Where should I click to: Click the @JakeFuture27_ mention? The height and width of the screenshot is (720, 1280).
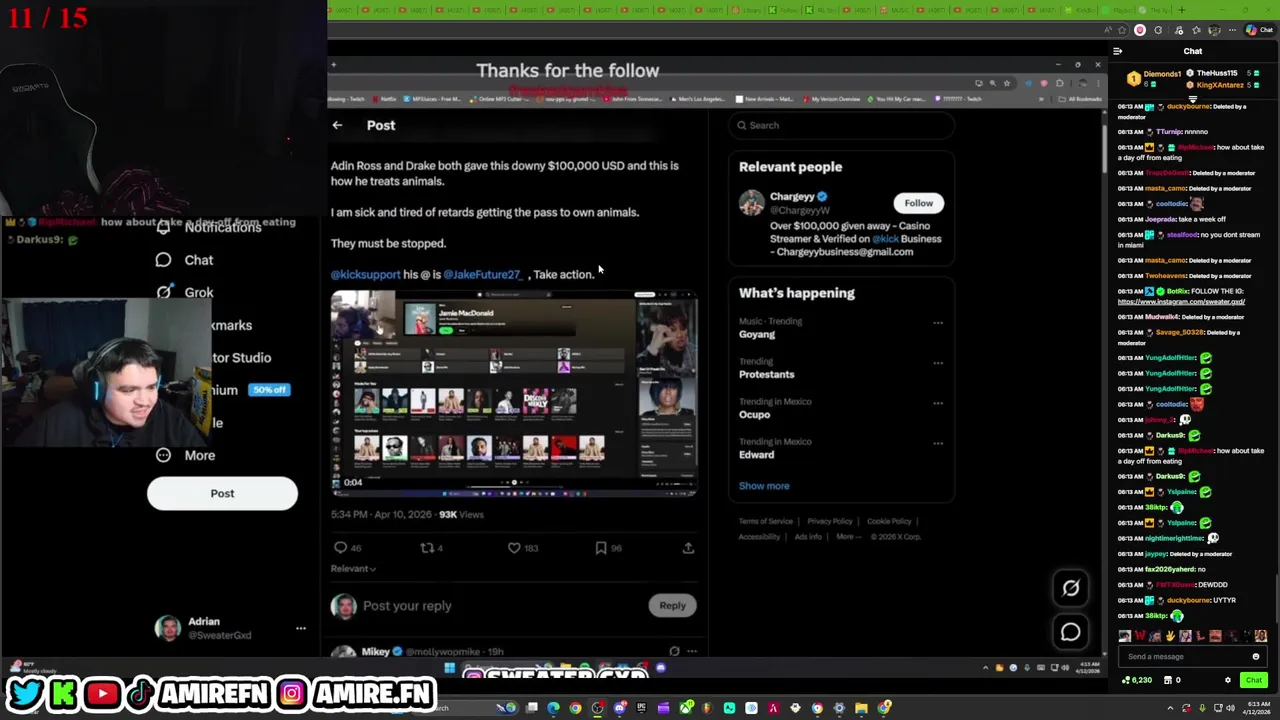click(x=482, y=274)
